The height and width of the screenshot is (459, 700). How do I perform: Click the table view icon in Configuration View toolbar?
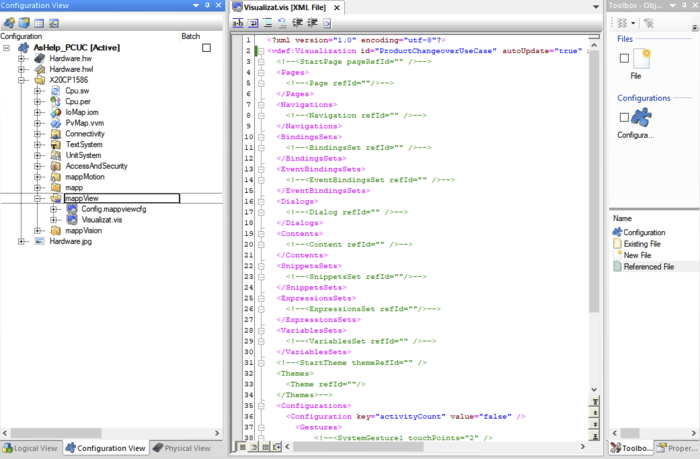(39, 23)
